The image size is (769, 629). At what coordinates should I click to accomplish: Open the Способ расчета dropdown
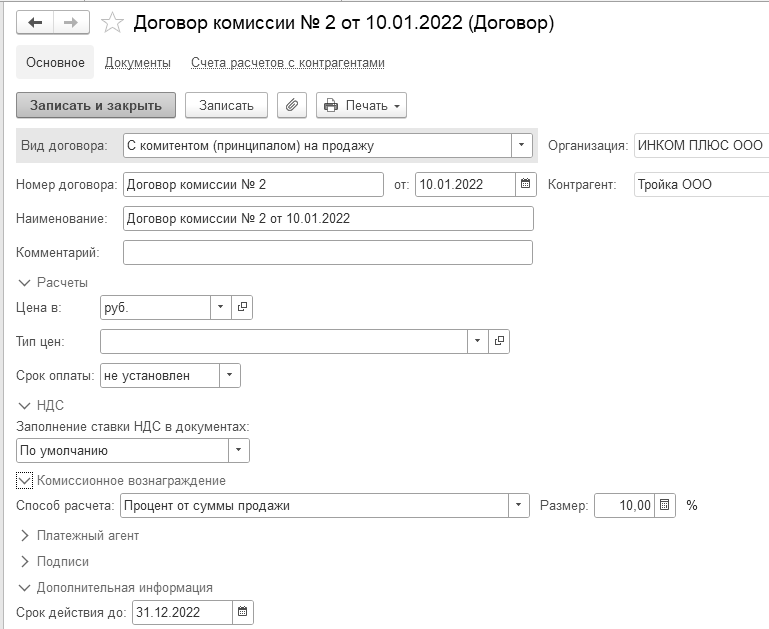click(x=519, y=505)
